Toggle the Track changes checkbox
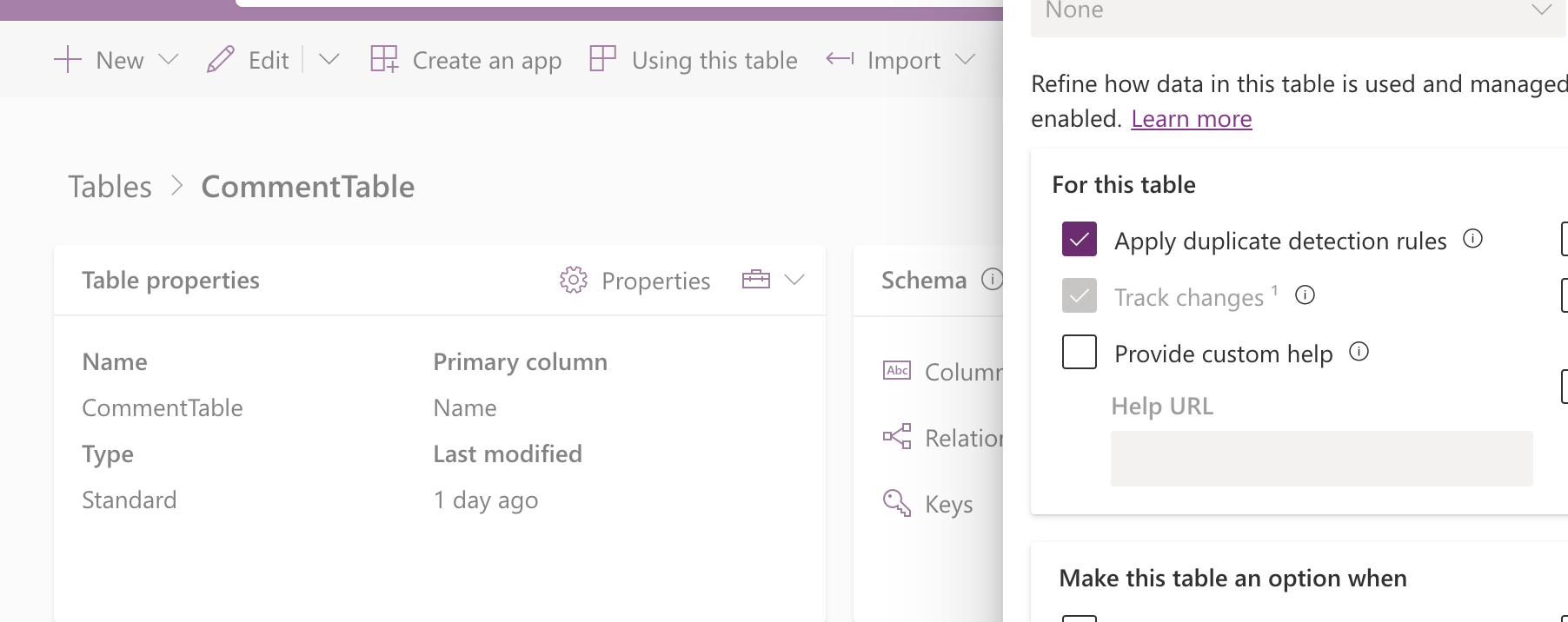 click(x=1080, y=296)
